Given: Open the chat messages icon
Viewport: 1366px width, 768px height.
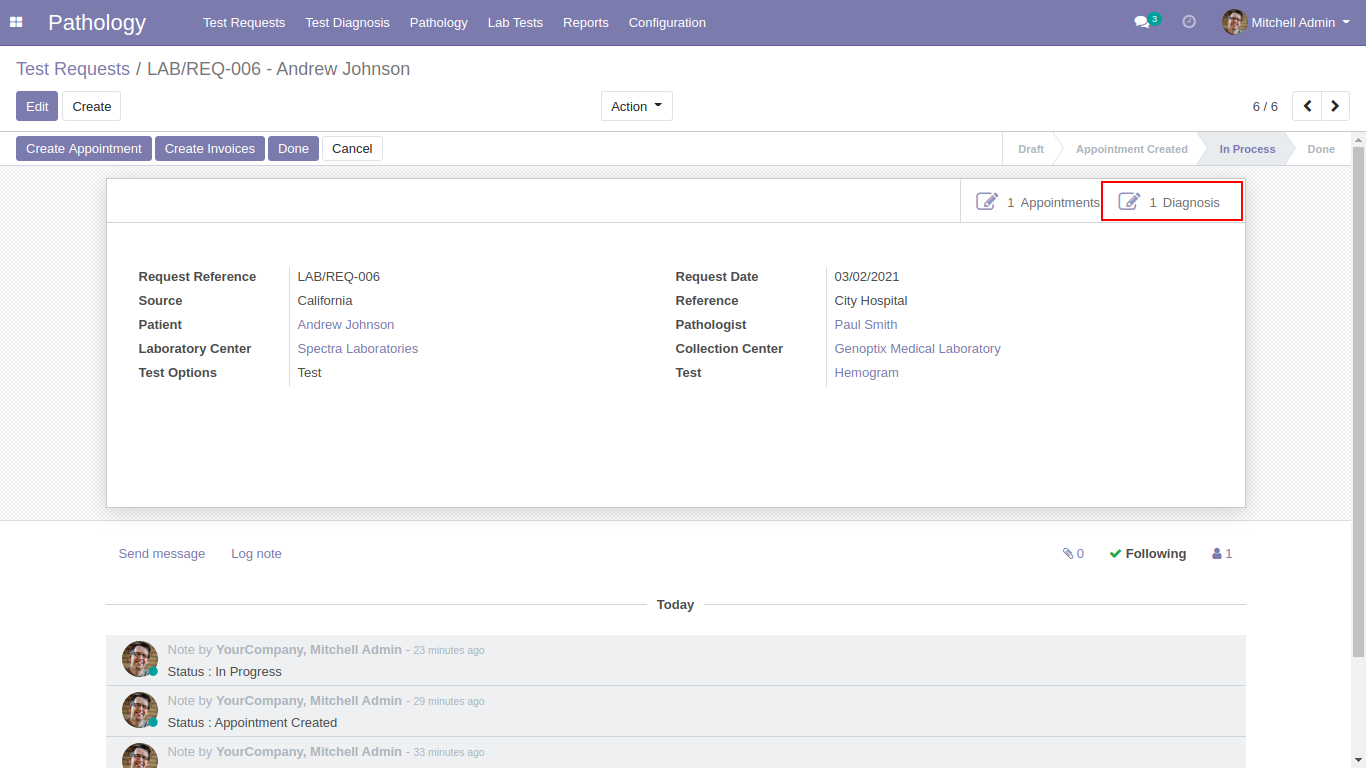Looking at the screenshot, I should (x=1141, y=22).
